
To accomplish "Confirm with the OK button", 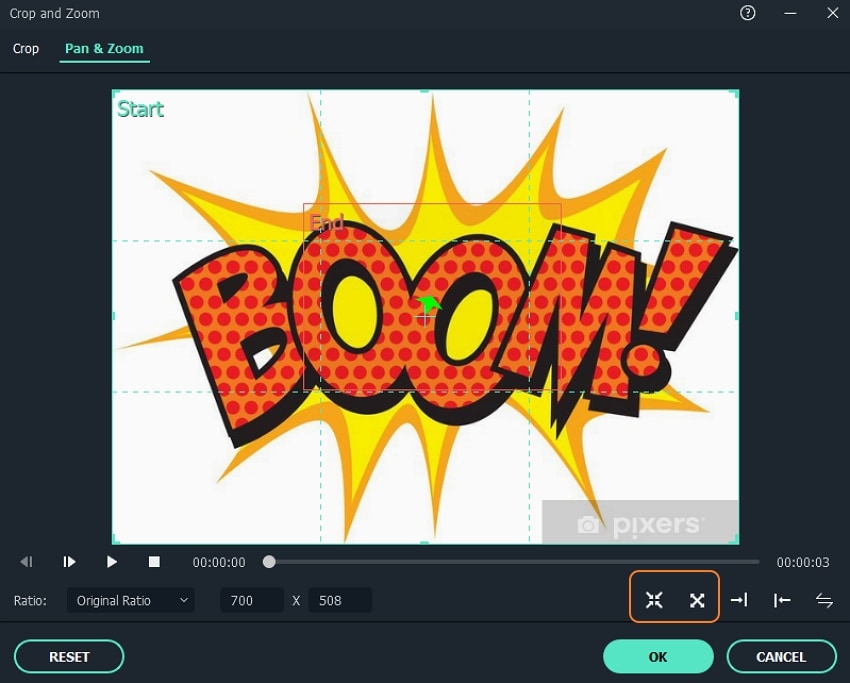I will tap(658, 656).
